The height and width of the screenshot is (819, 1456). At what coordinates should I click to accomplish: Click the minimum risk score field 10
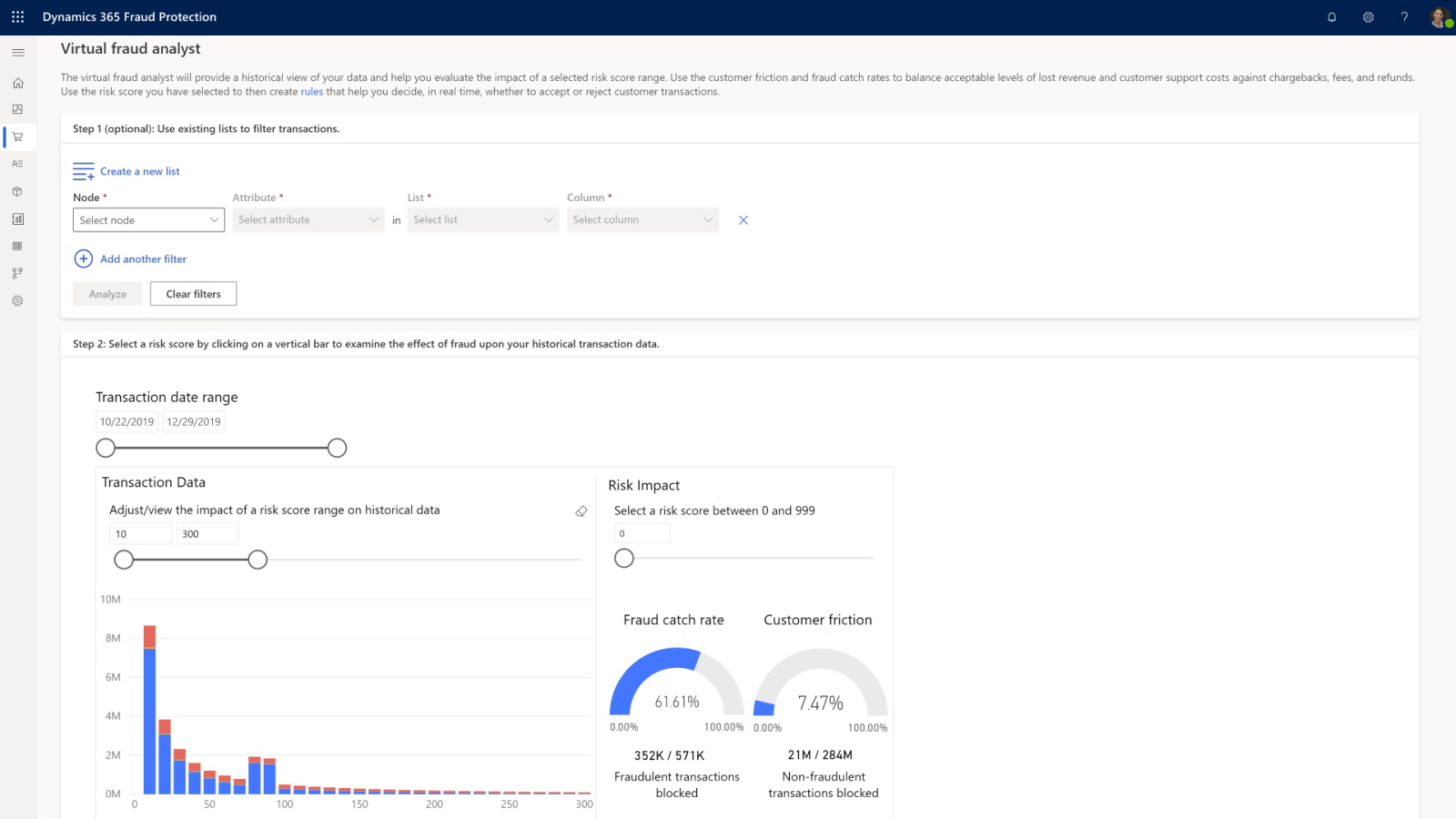pos(140,534)
